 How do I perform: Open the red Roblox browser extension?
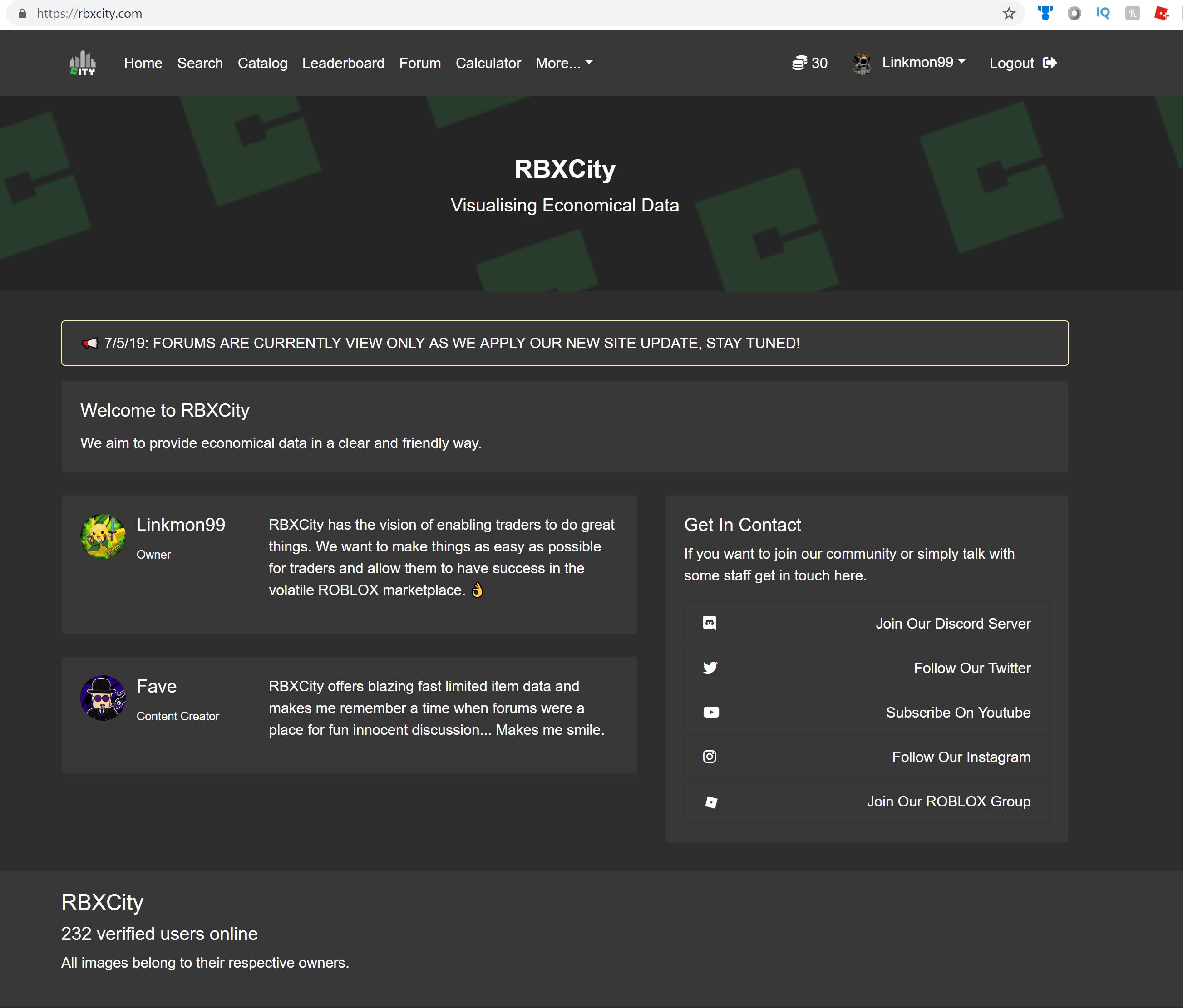pyautogui.click(x=1161, y=13)
